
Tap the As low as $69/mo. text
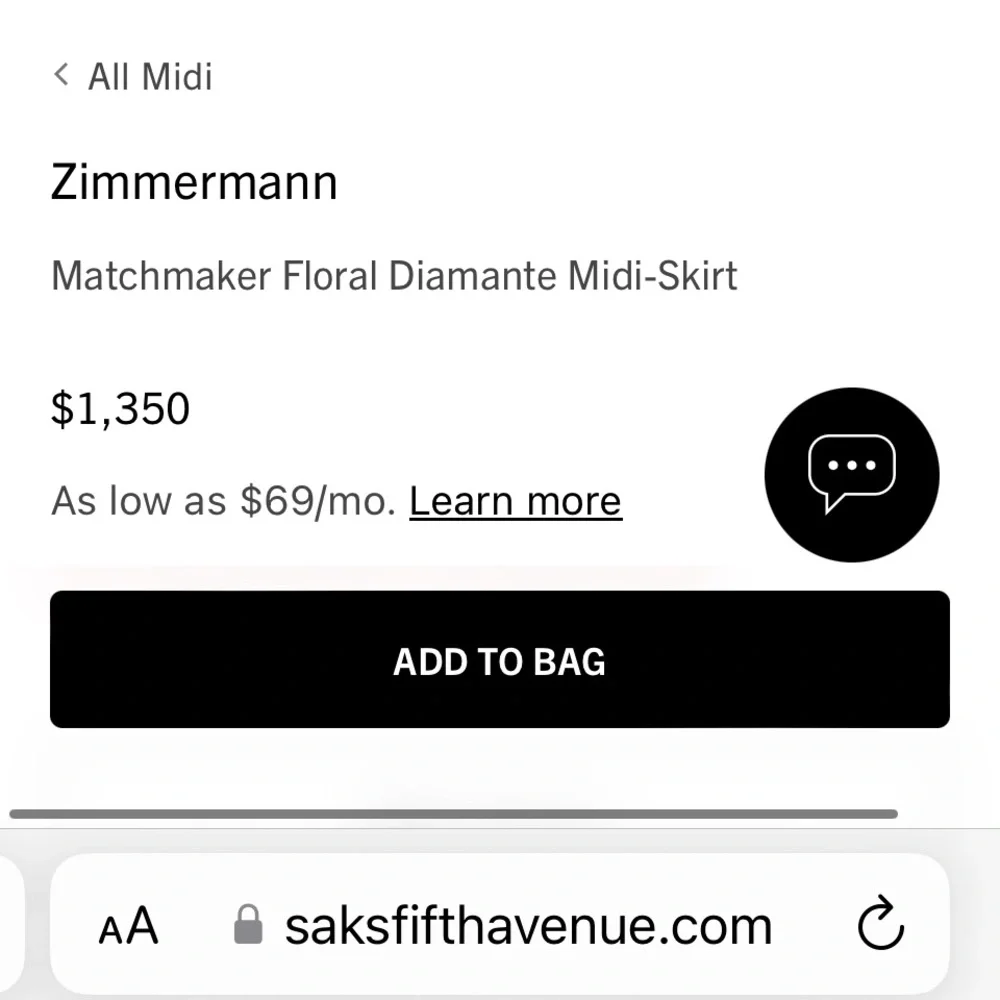pos(224,501)
